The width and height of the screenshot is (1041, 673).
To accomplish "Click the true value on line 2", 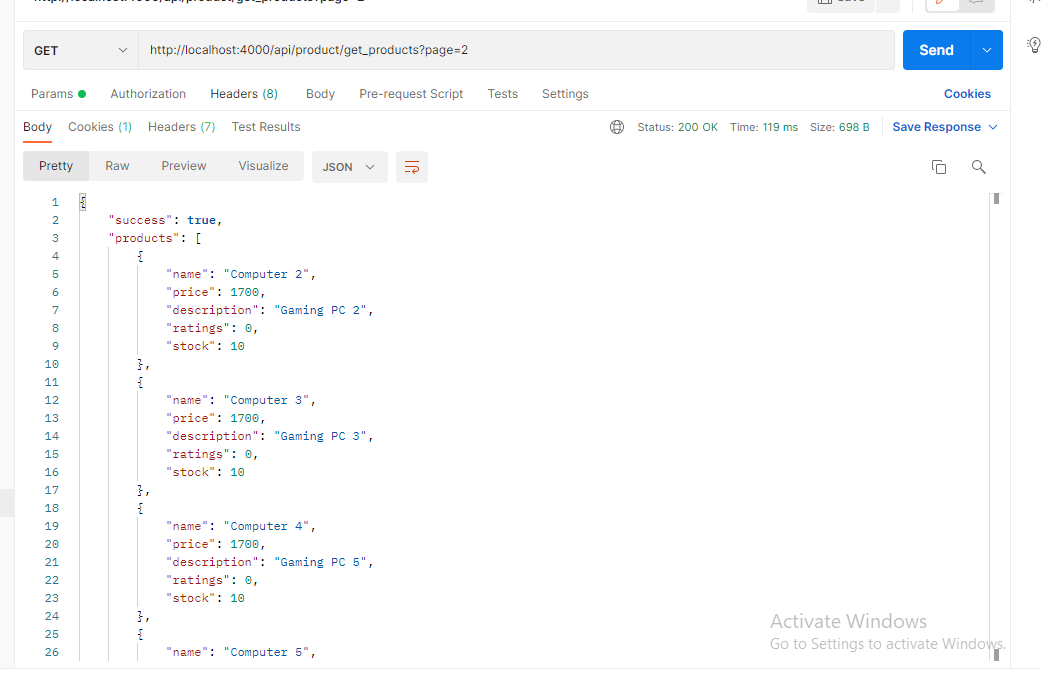I will tap(201, 220).
